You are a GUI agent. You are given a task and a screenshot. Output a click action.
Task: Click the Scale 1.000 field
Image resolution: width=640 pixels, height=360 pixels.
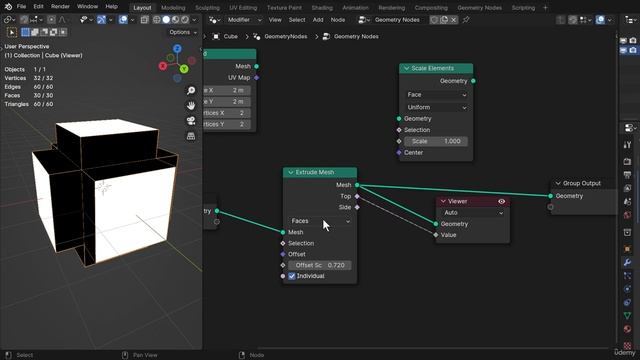click(x=436, y=141)
